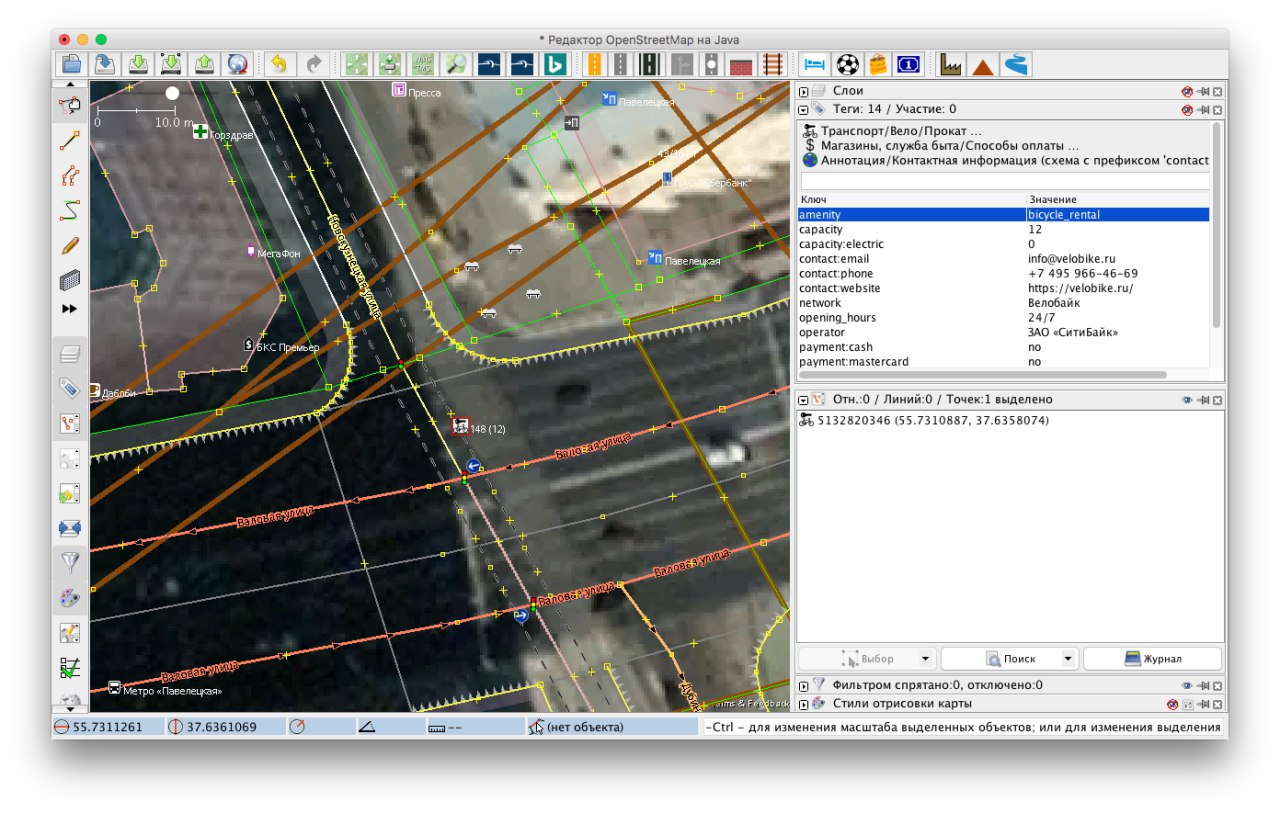Select the Draw nodes line tool
The image size is (1280, 813).
click(x=70, y=141)
